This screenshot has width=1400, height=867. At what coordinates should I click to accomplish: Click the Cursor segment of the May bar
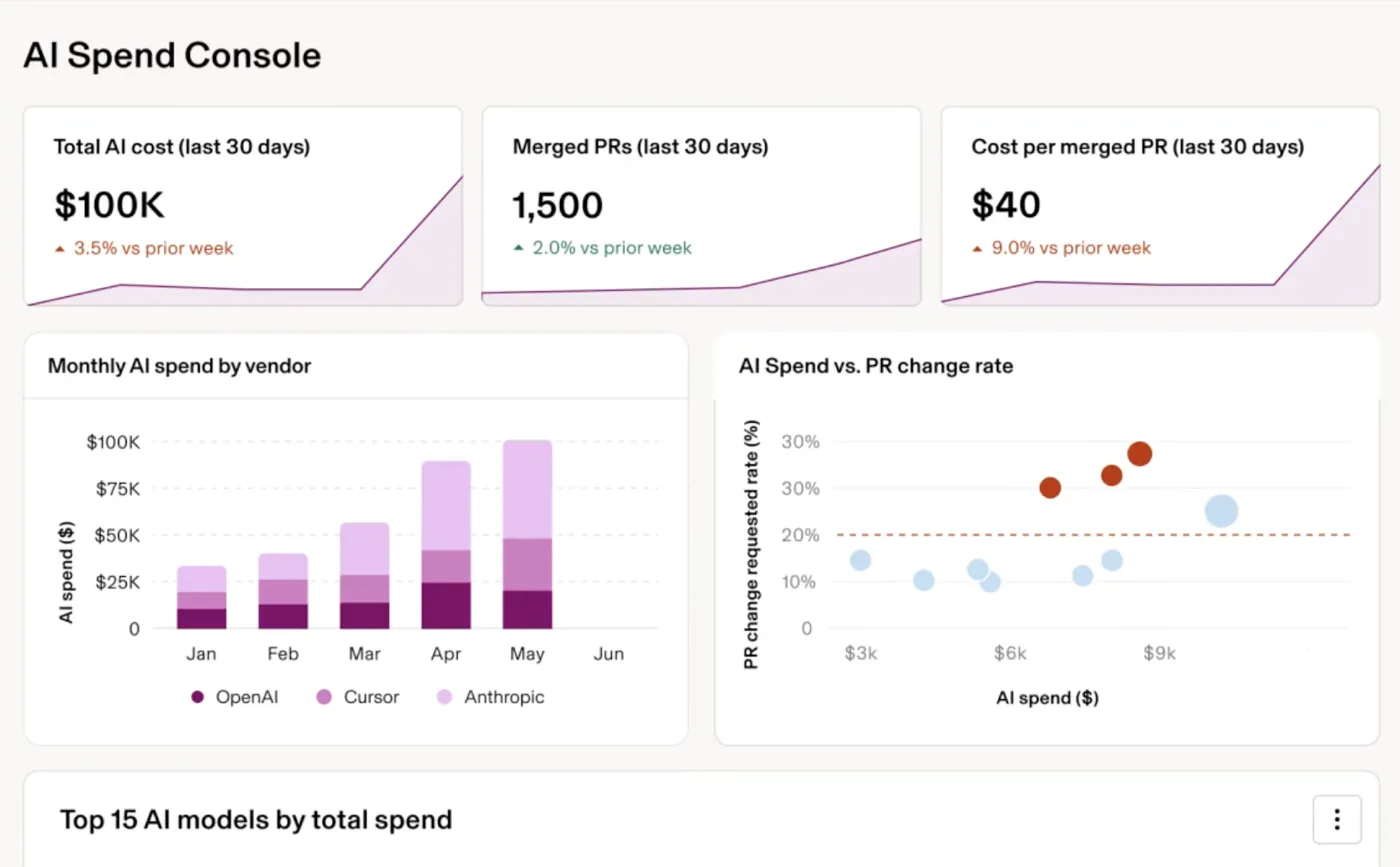[x=527, y=564]
